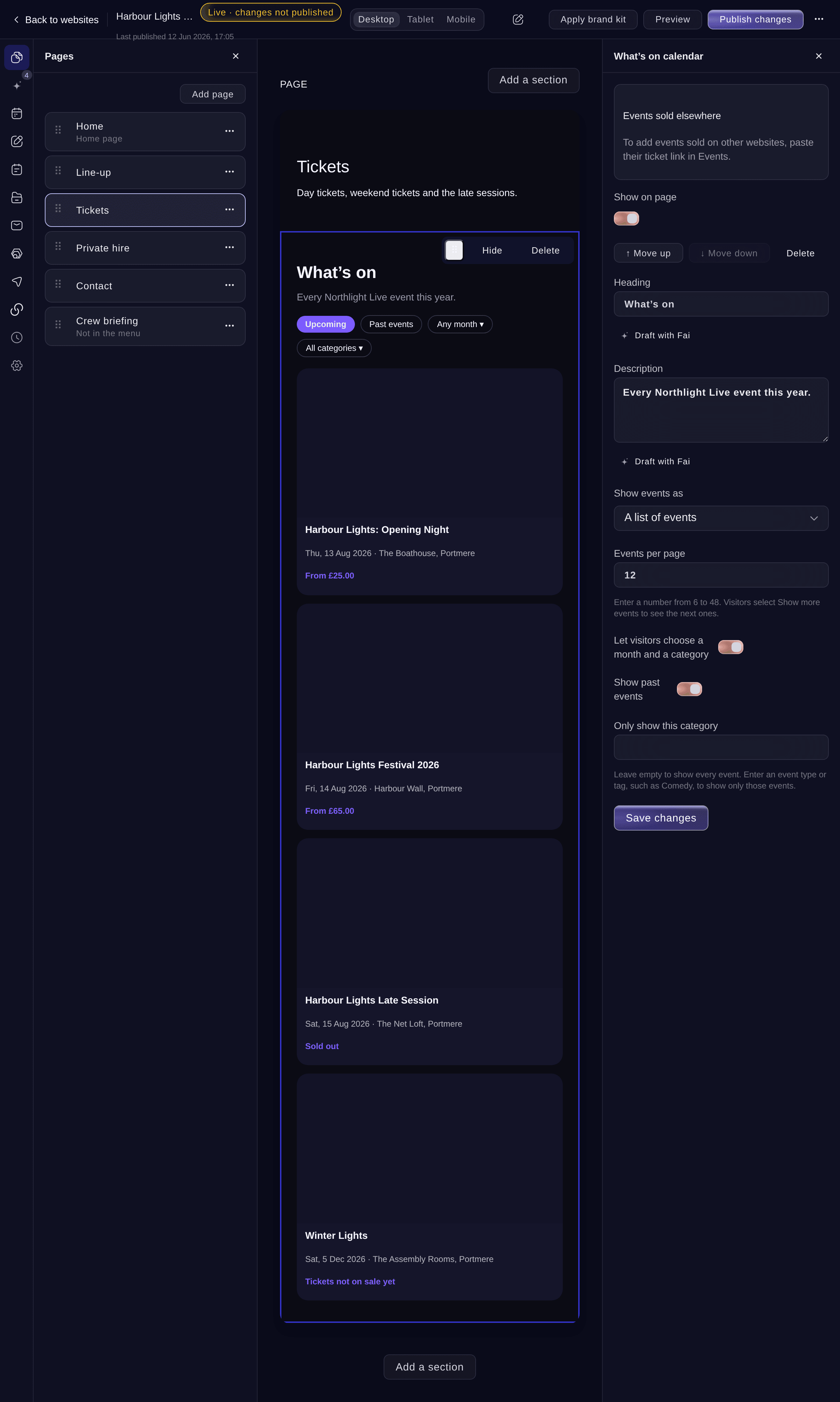Select the Desktop preview mode
This screenshot has width=840, height=1402.
click(376, 19)
